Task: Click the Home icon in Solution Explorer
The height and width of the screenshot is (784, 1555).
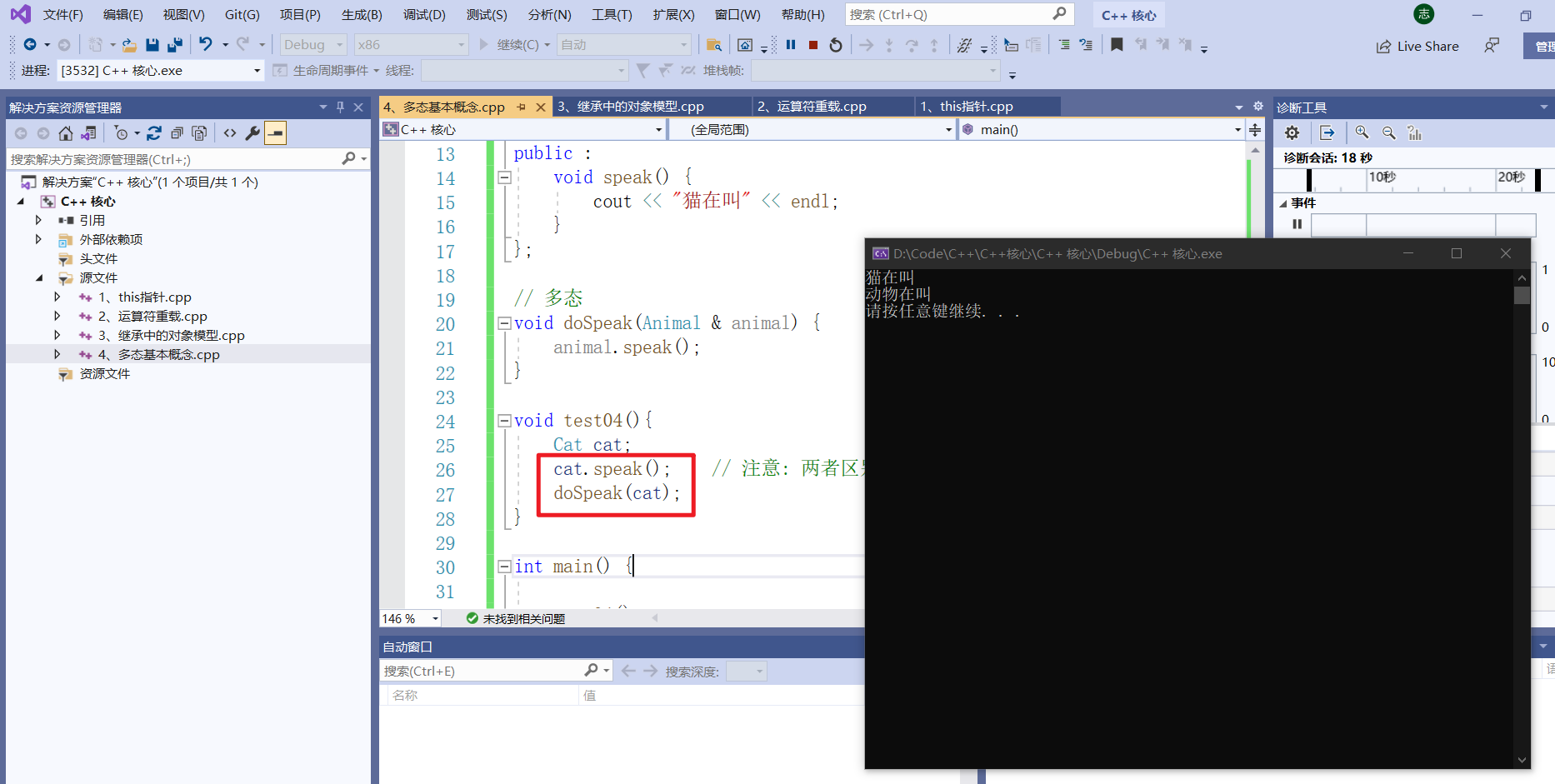Action: tap(65, 133)
